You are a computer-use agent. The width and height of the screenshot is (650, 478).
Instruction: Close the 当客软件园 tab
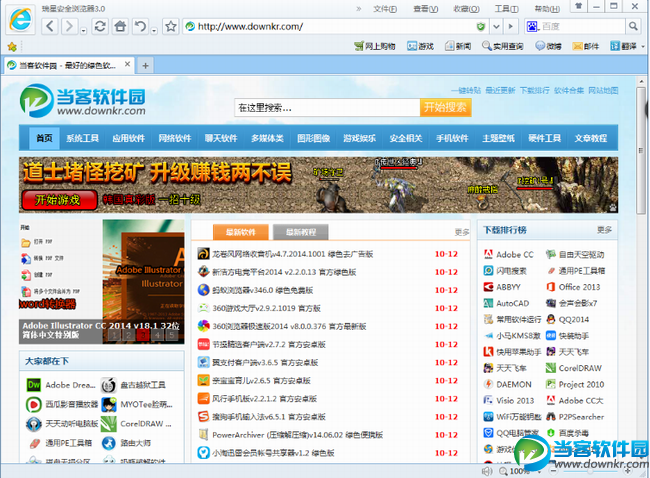tap(128, 64)
